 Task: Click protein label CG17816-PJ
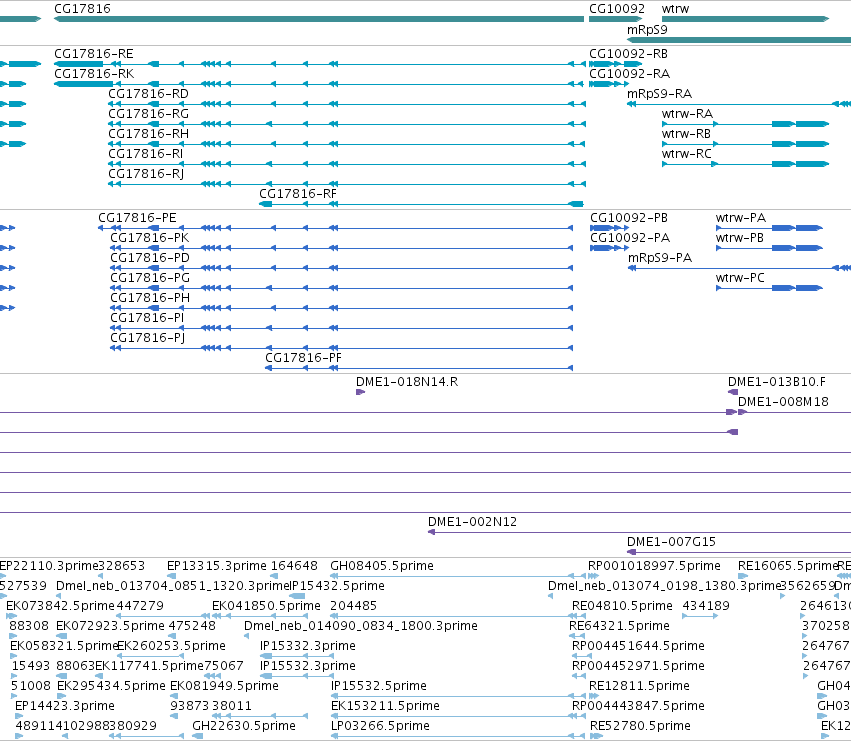click(x=148, y=338)
